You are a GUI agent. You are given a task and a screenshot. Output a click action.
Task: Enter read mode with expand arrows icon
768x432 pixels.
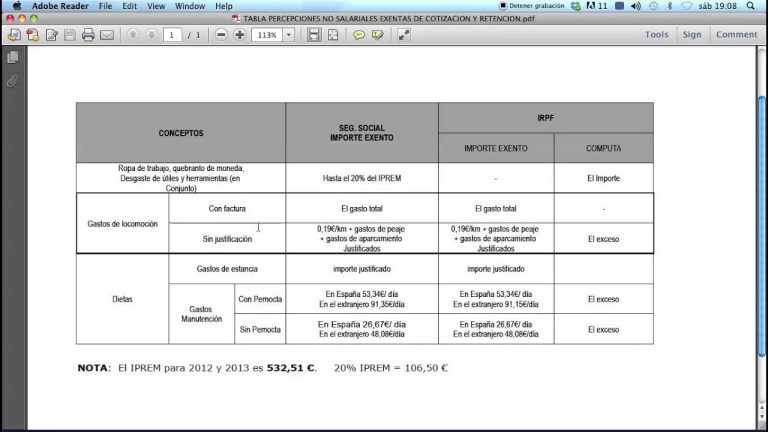(403, 35)
